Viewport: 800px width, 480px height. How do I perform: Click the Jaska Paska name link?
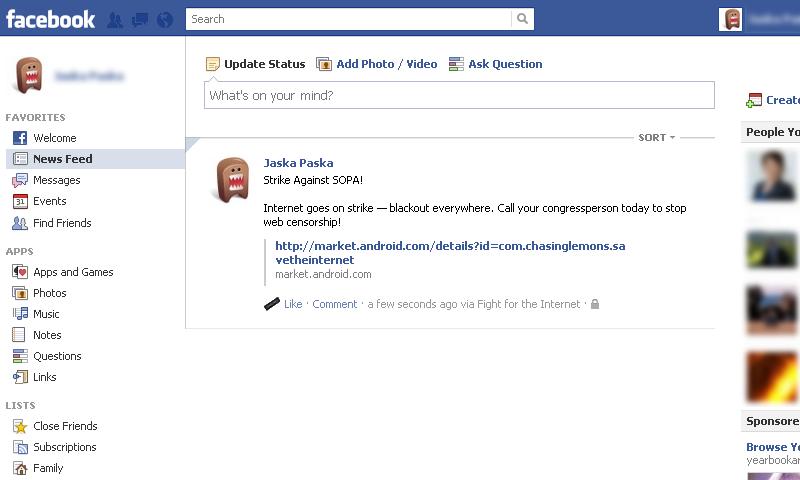[x=298, y=163]
